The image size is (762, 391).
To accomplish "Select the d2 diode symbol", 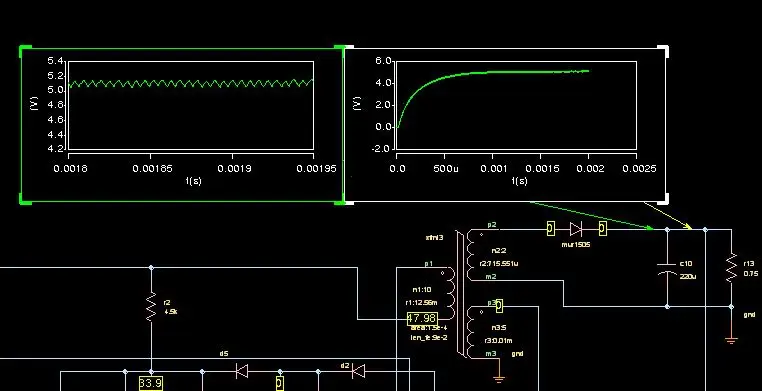I will [358, 372].
